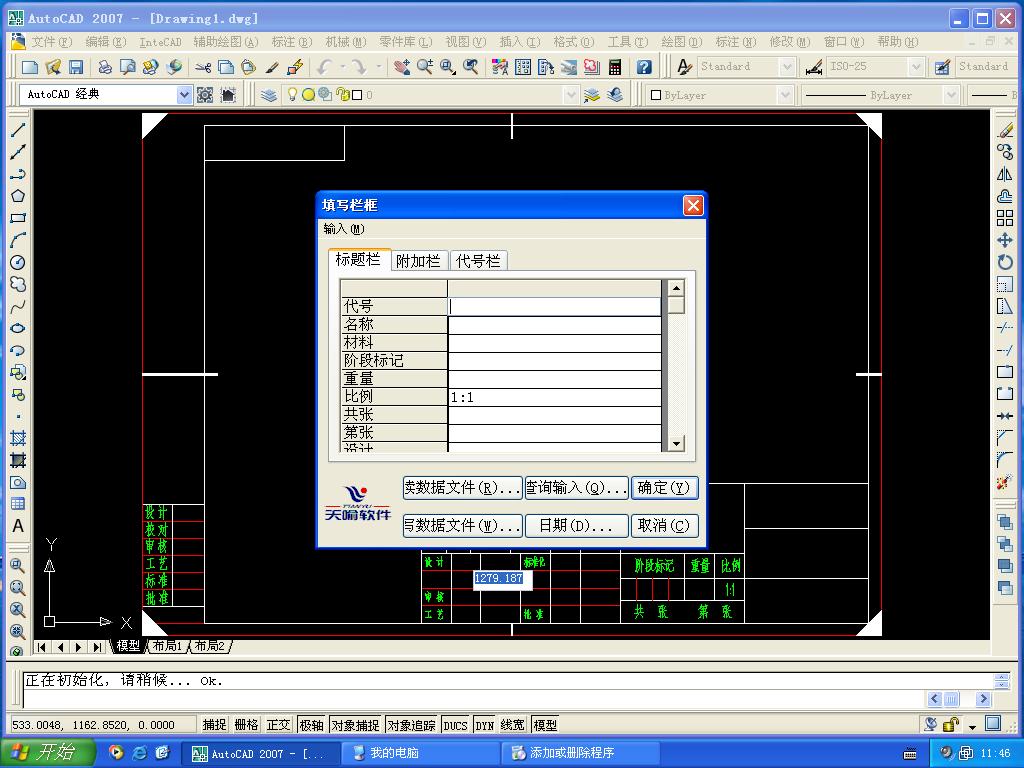This screenshot has width=1024, height=768.
Task: Select the Mirror tool
Action: pos(1005,174)
